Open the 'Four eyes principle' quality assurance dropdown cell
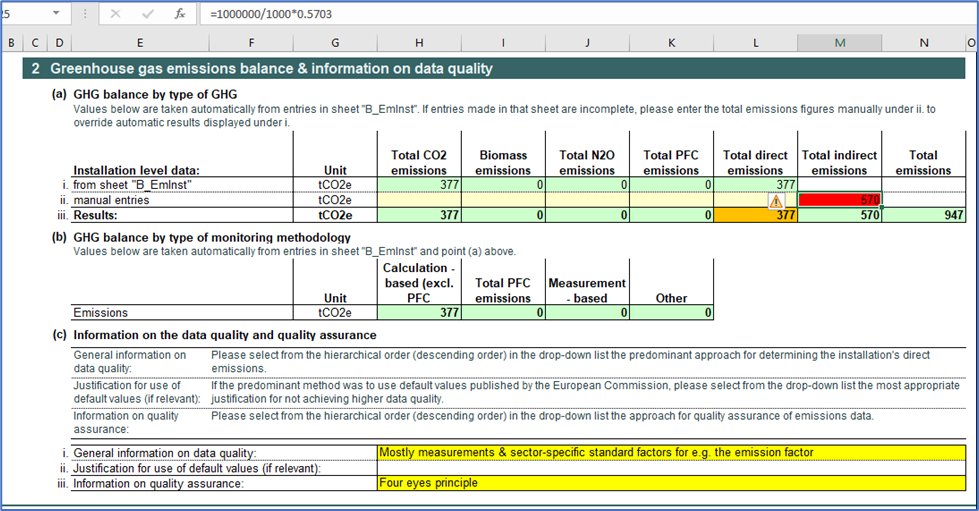This screenshot has height=511, width=979. click(x=671, y=483)
